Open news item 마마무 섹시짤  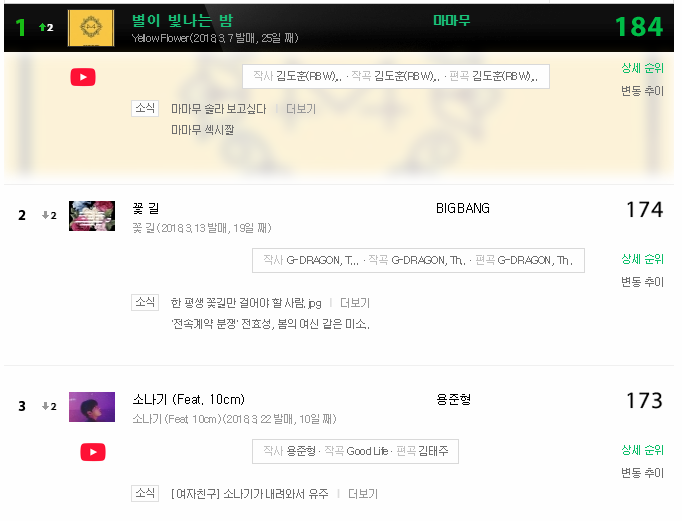click(x=203, y=130)
